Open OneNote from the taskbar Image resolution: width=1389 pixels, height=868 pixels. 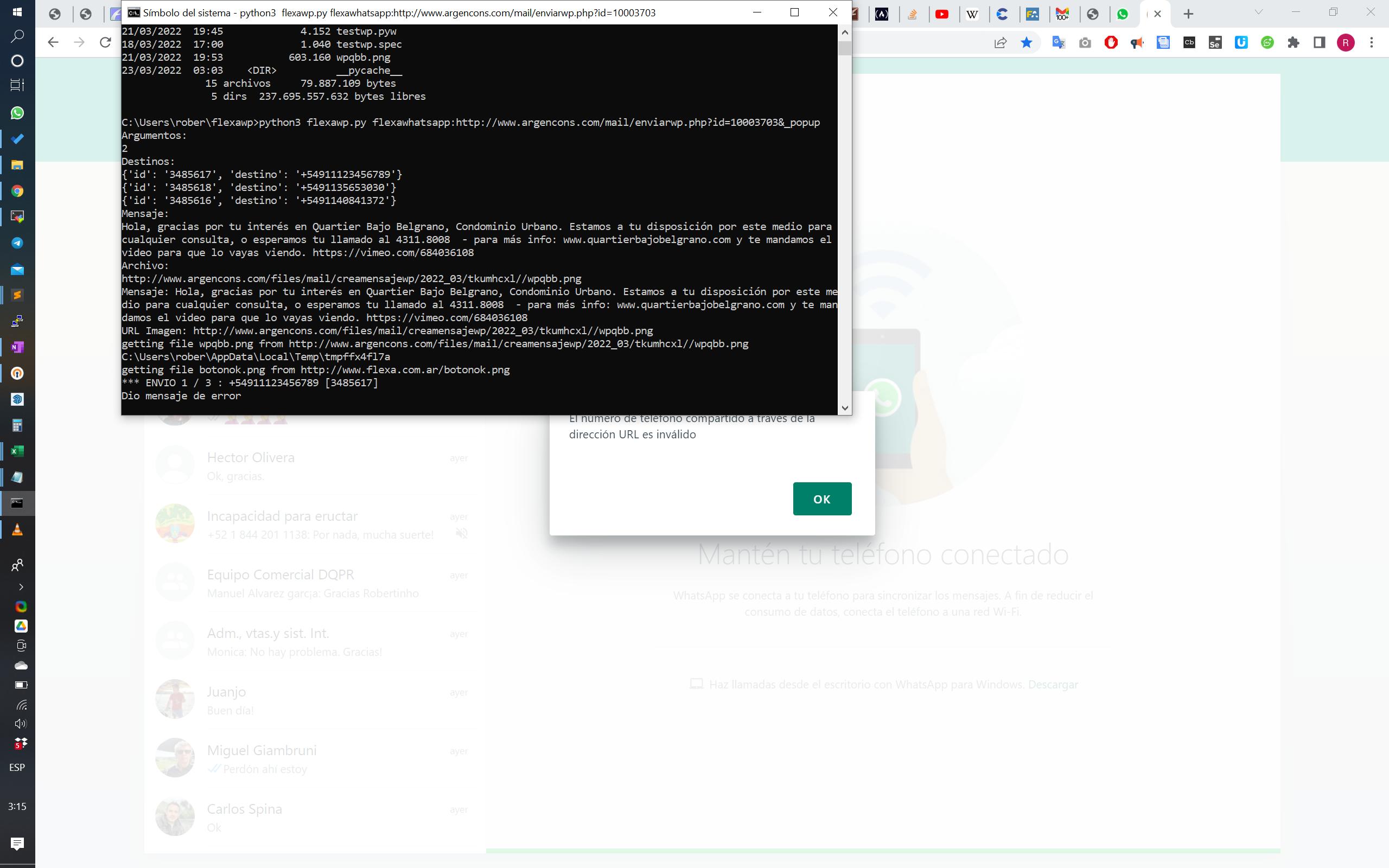tap(17, 347)
